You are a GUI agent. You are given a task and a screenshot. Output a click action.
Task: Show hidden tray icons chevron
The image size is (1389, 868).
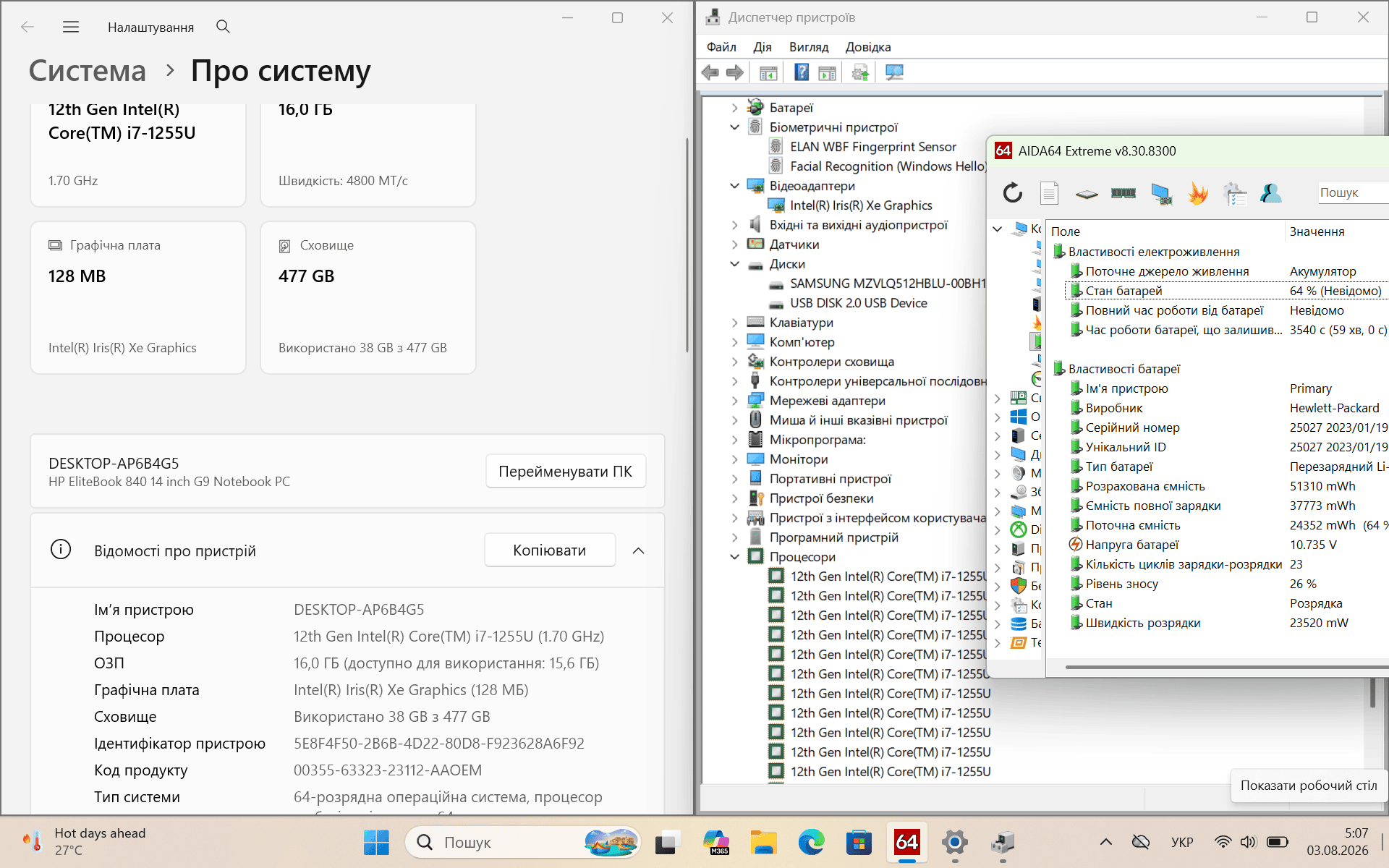tap(1106, 842)
